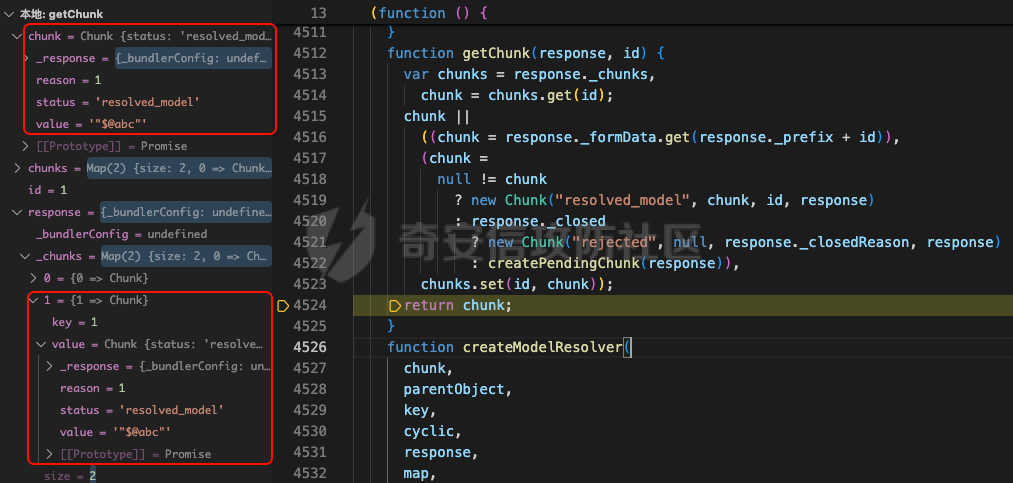Collapse the value = Chunk entry under key
The width and height of the screenshot is (1013, 483).
coord(42,344)
